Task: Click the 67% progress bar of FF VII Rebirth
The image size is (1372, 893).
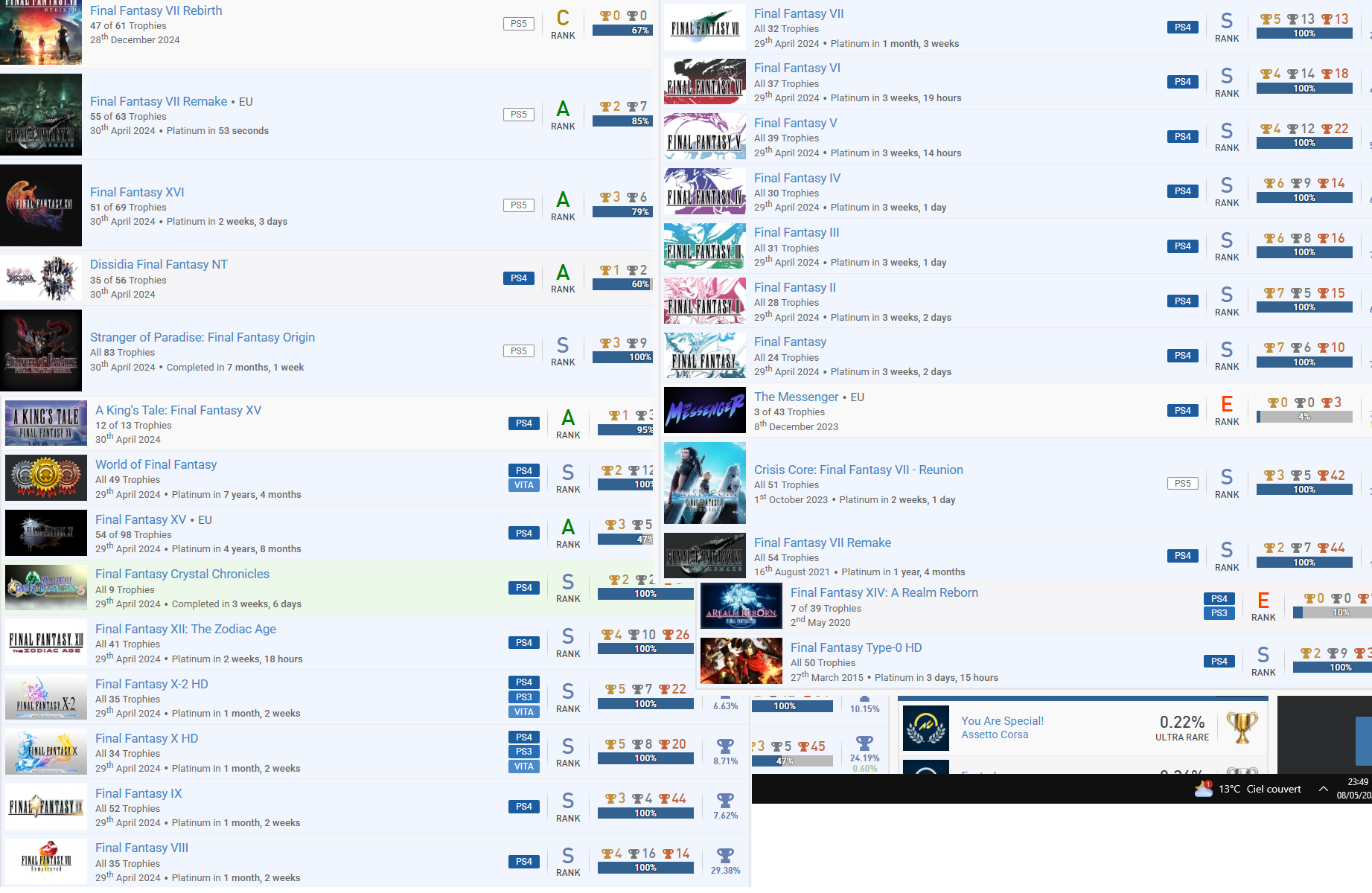Action: click(x=622, y=31)
